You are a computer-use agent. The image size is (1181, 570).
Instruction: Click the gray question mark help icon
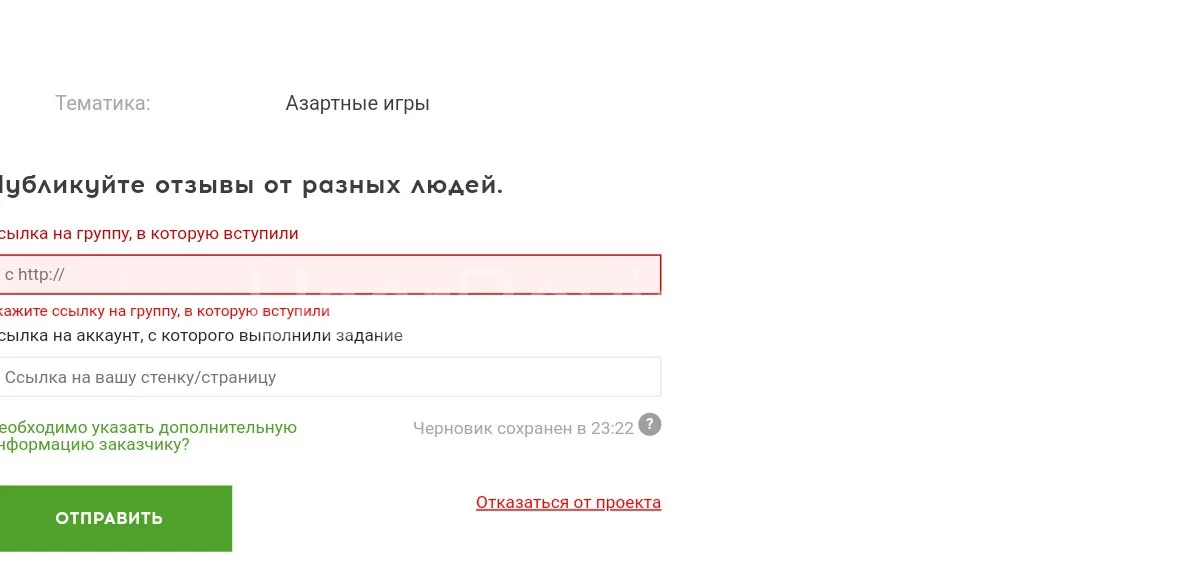[x=650, y=425]
